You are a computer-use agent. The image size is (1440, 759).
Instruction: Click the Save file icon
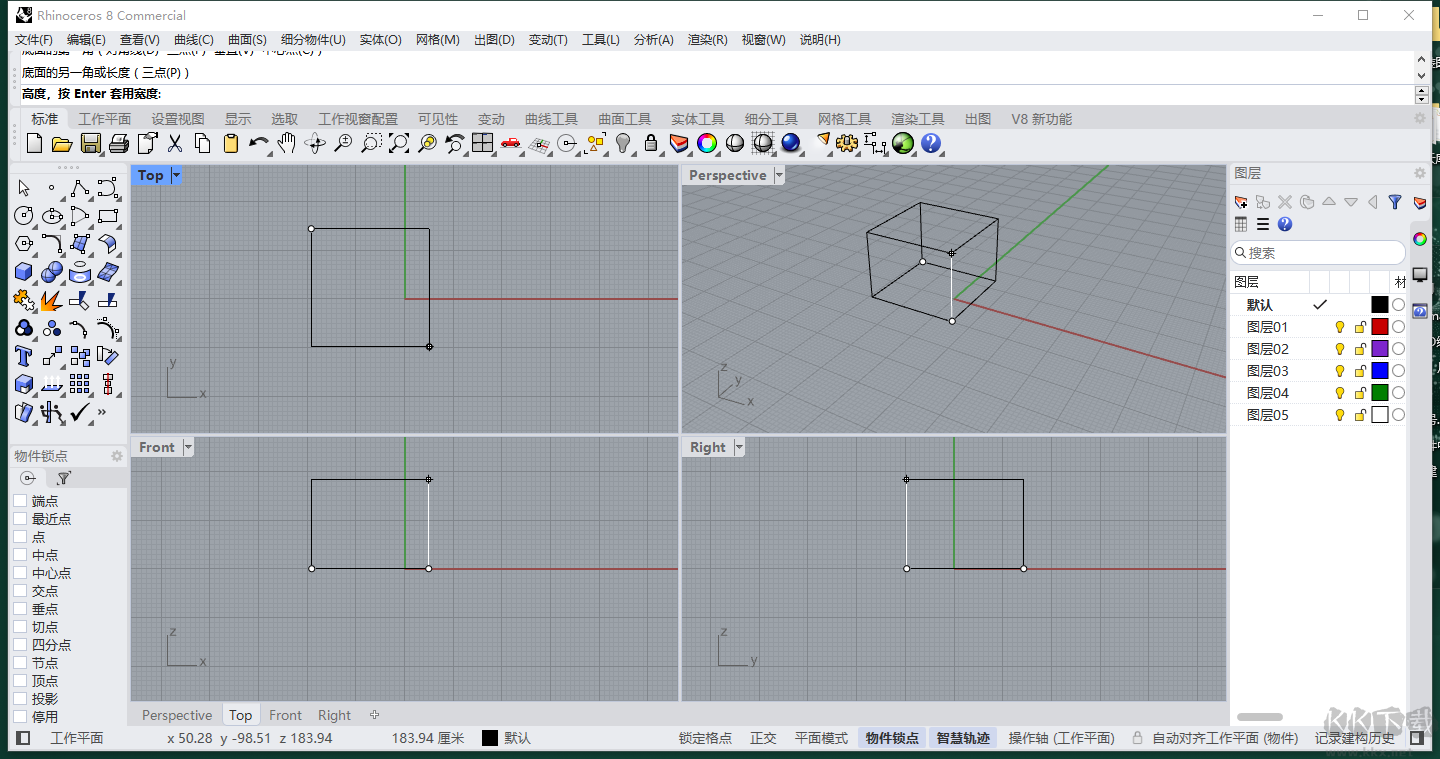92,143
